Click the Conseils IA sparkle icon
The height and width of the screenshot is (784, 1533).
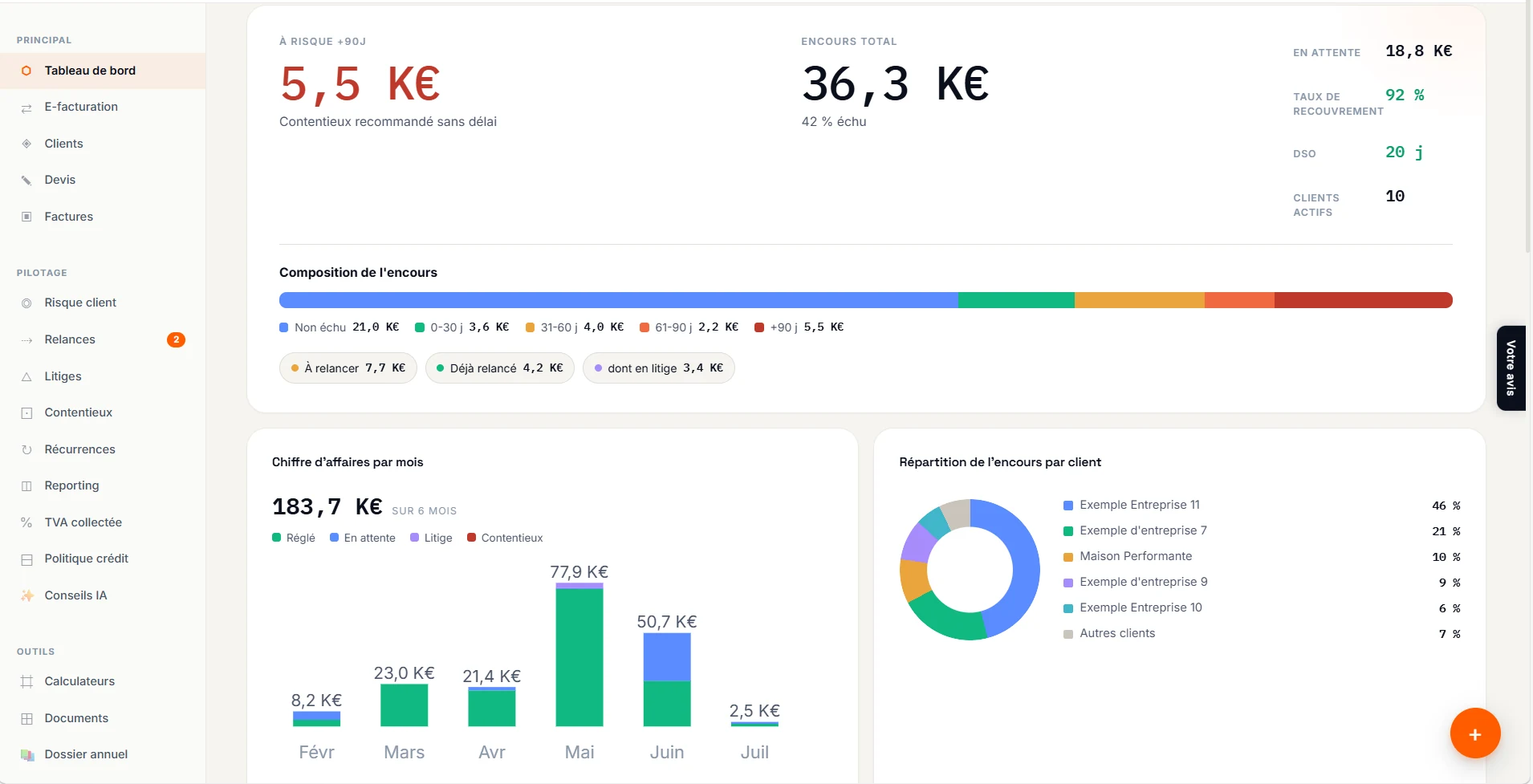(x=26, y=595)
